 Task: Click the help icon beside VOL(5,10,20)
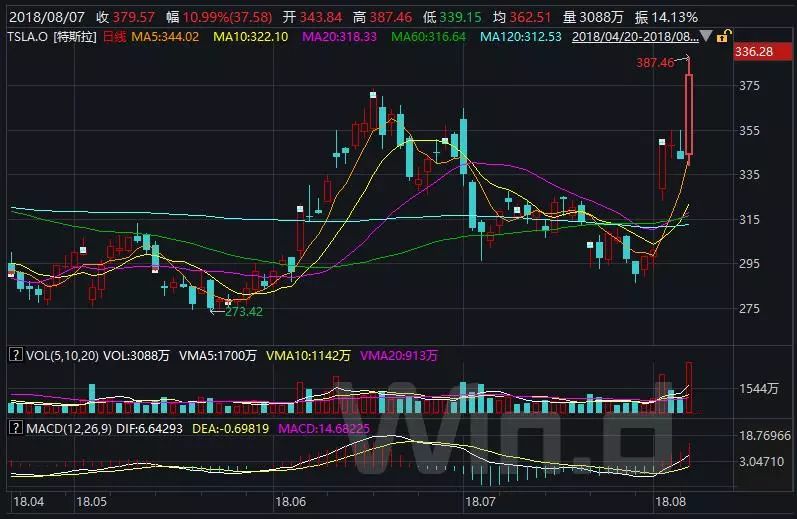[14, 354]
